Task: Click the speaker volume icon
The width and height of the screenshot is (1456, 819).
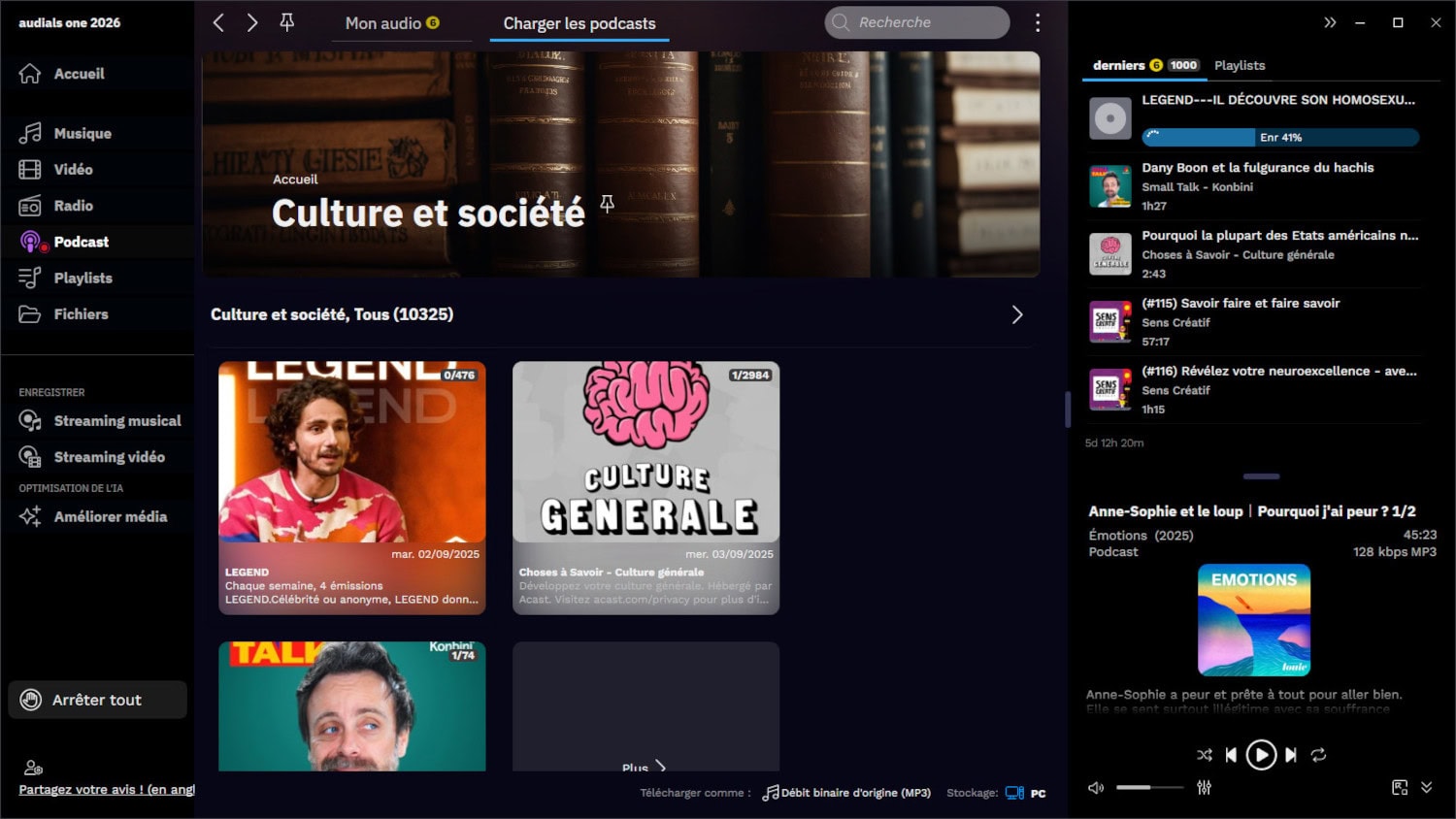Action: coord(1096,788)
